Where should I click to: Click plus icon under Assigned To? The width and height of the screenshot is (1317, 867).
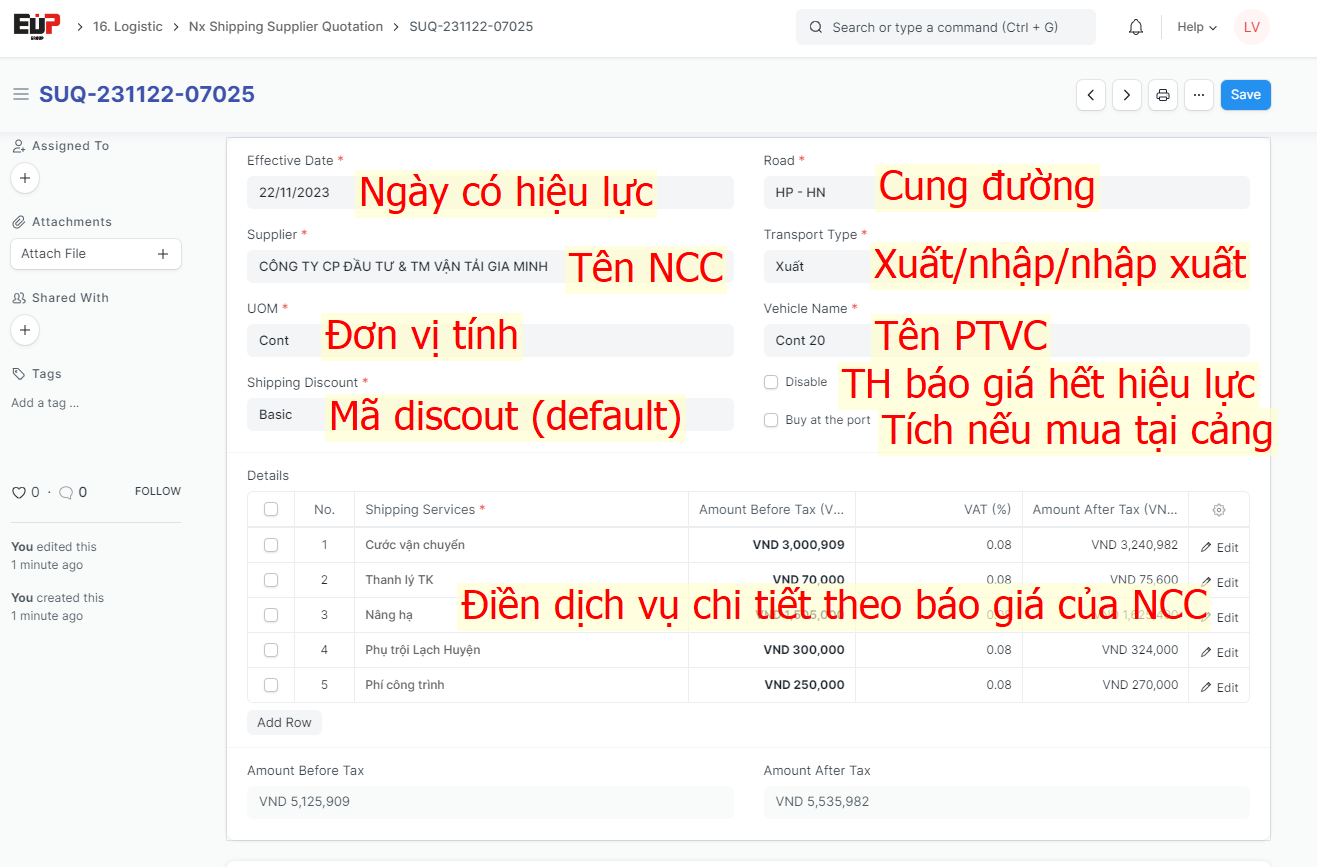coord(25,179)
